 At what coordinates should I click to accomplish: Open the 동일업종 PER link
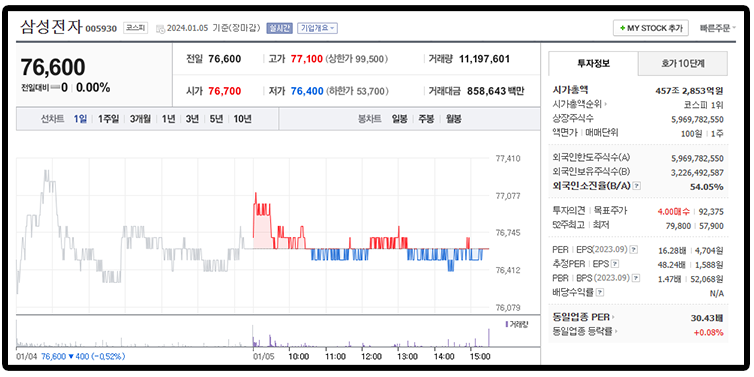(581, 317)
